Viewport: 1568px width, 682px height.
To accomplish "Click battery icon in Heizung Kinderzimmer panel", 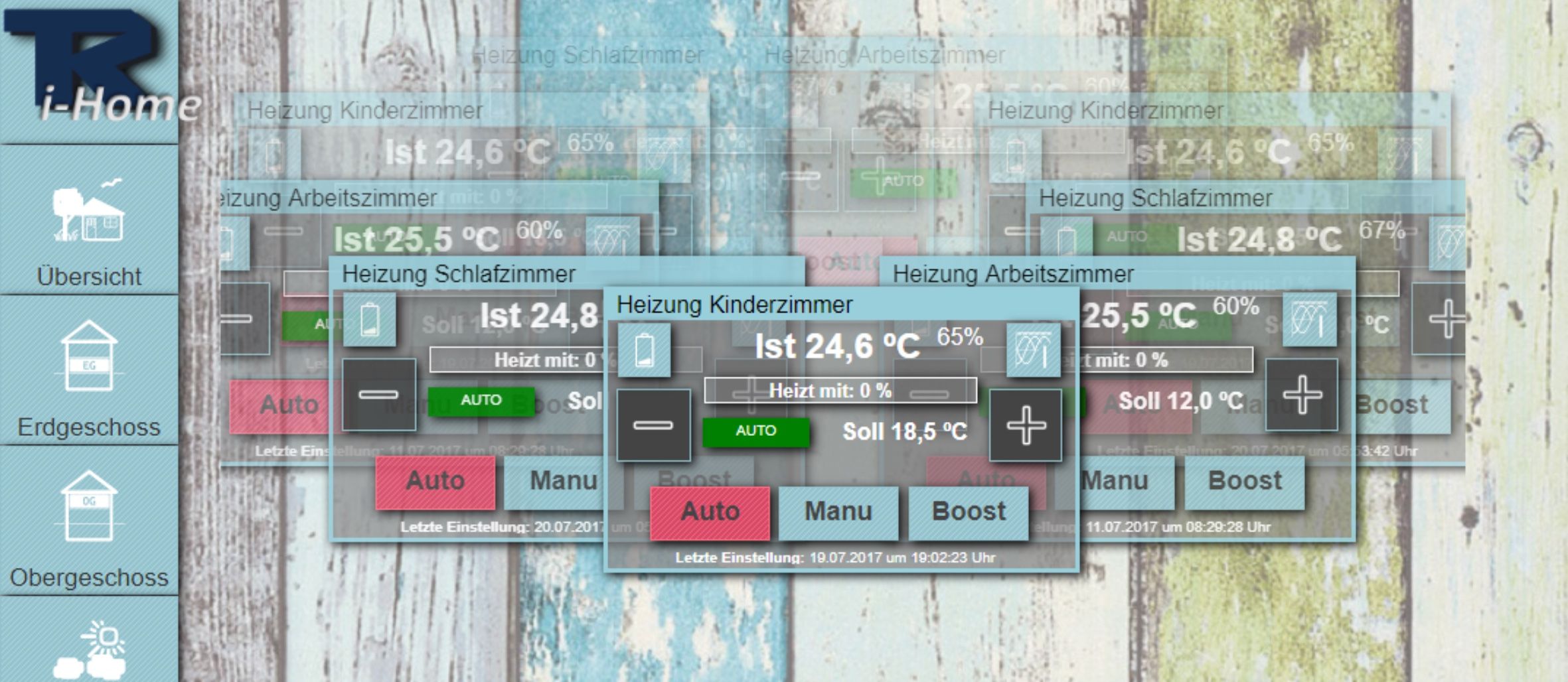I will (x=644, y=350).
